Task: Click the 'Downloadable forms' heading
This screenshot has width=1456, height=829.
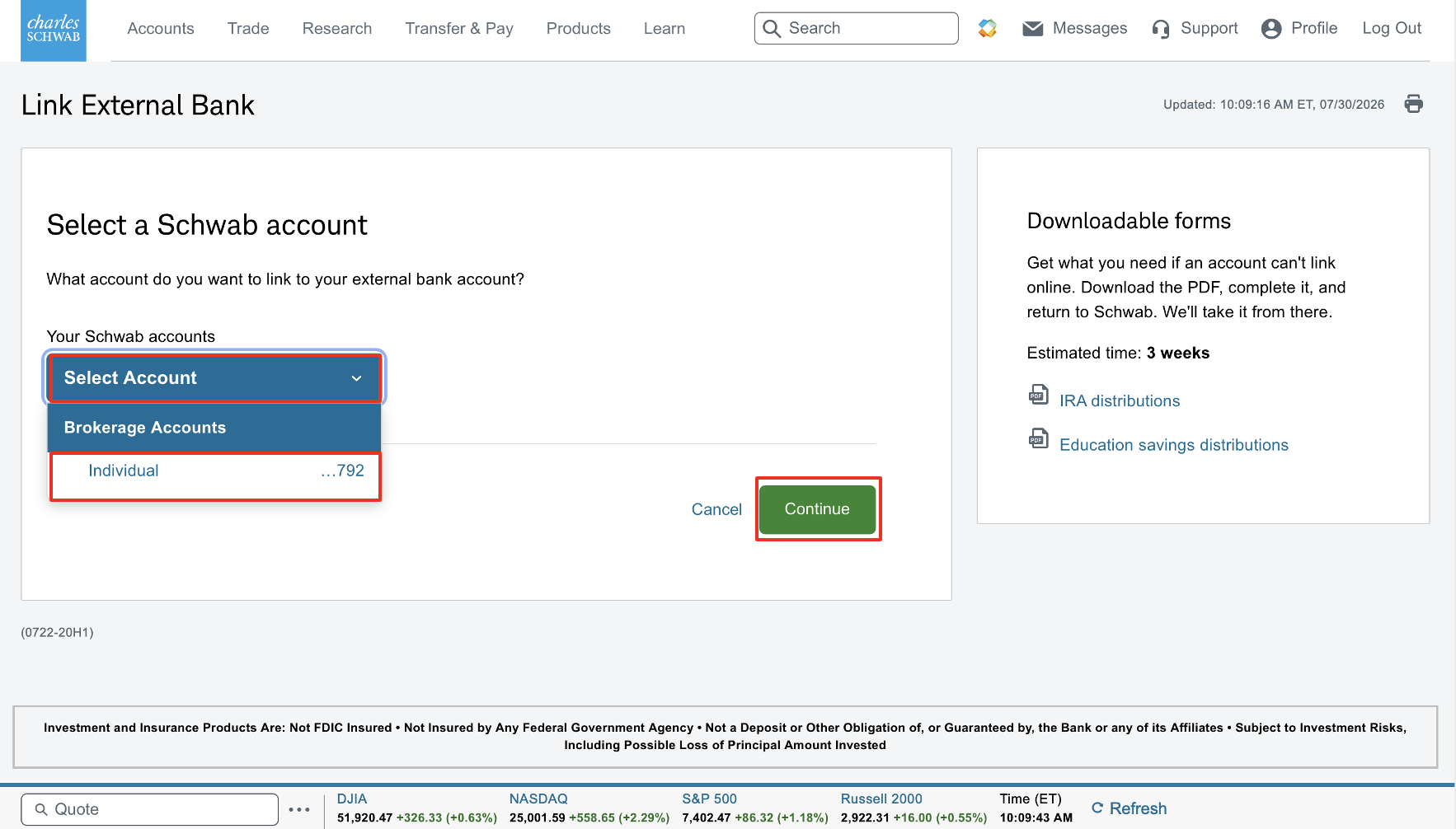Action: (x=1129, y=221)
